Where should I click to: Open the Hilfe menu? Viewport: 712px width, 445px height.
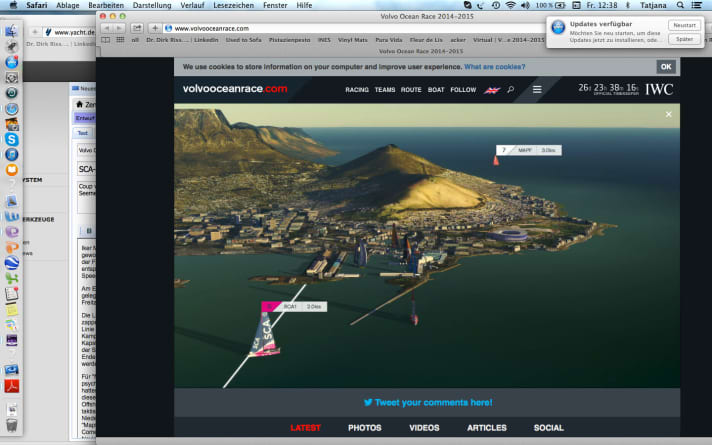(x=304, y=5)
